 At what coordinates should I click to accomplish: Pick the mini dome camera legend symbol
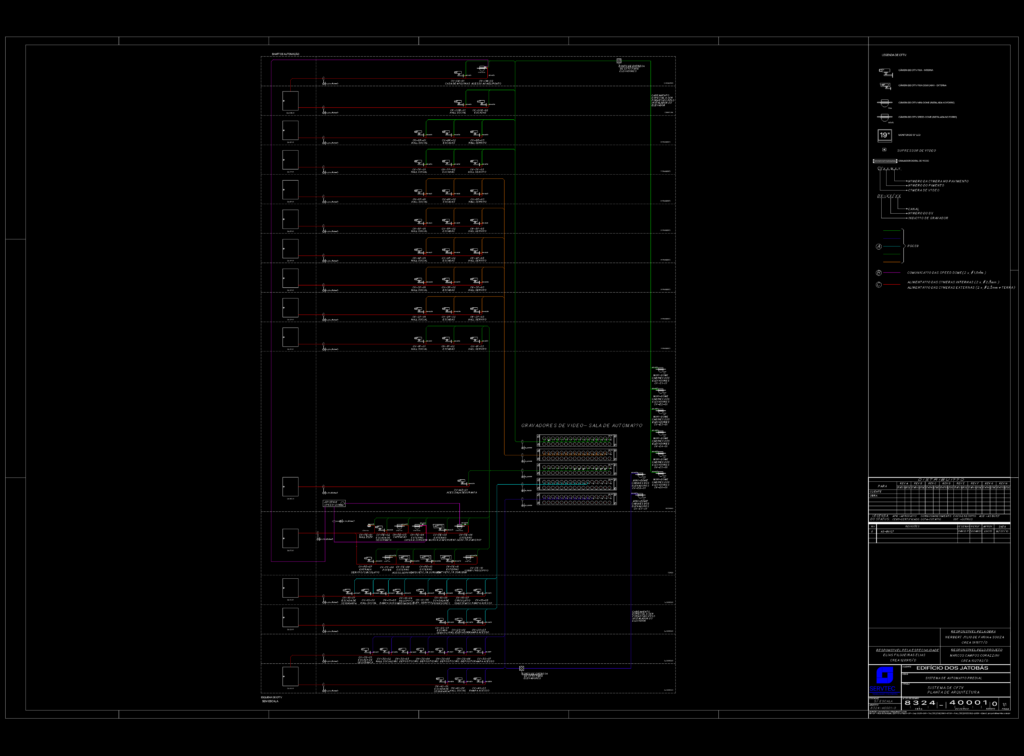point(885,104)
